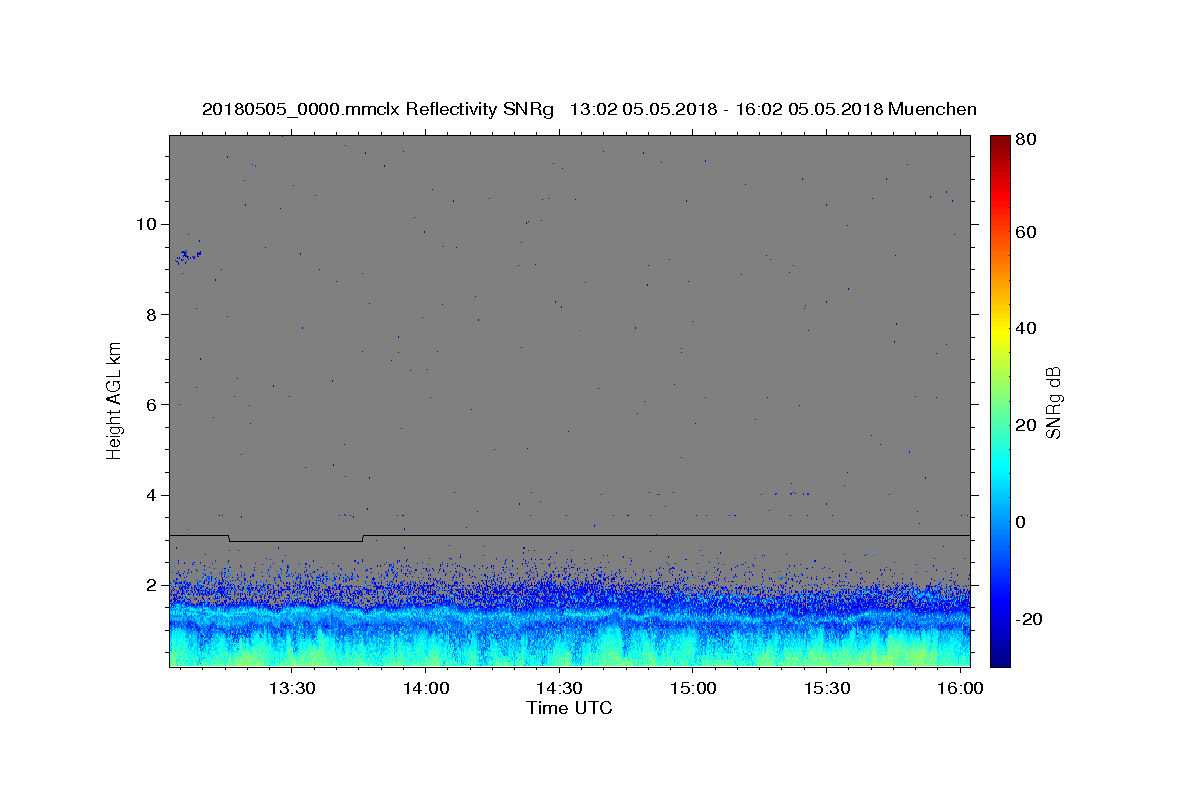Click the colorbar value 40

[x=1026, y=328]
